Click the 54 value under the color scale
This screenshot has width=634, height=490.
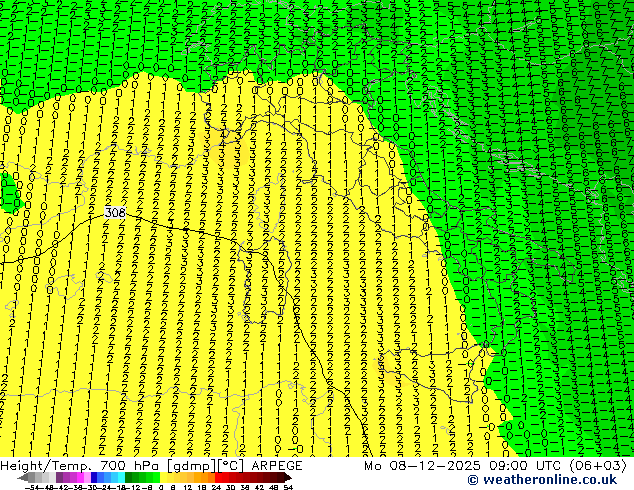point(288,487)
